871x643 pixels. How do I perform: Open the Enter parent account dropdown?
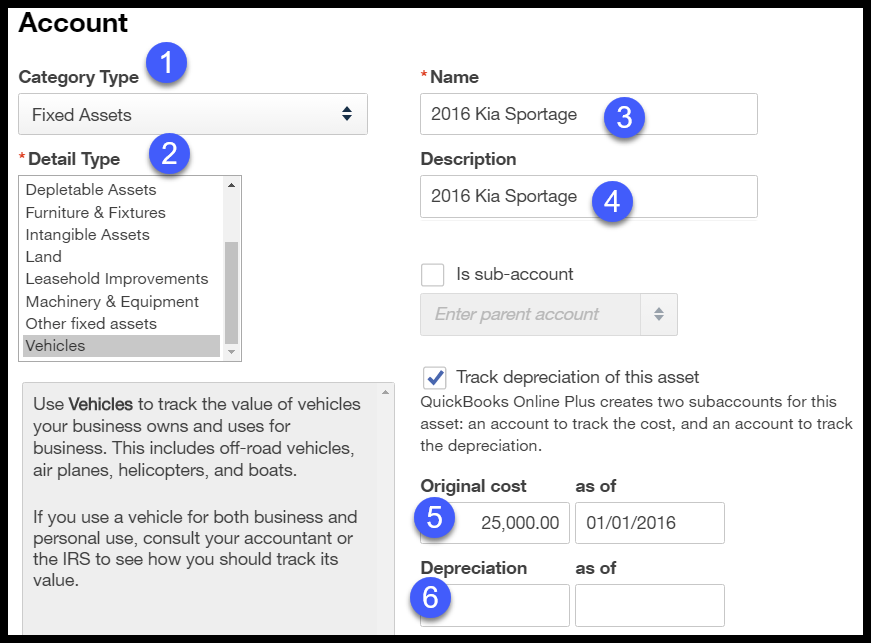(x=549, y=314)
